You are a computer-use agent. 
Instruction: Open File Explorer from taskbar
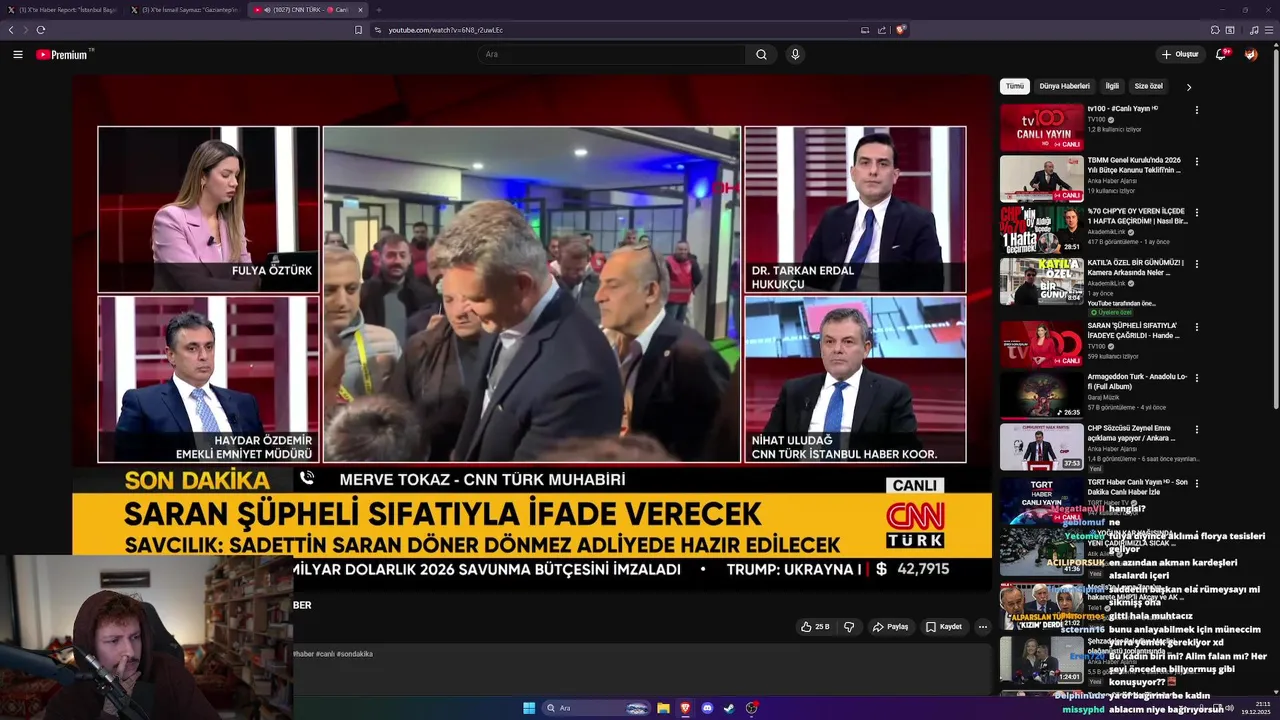[663, 708]
